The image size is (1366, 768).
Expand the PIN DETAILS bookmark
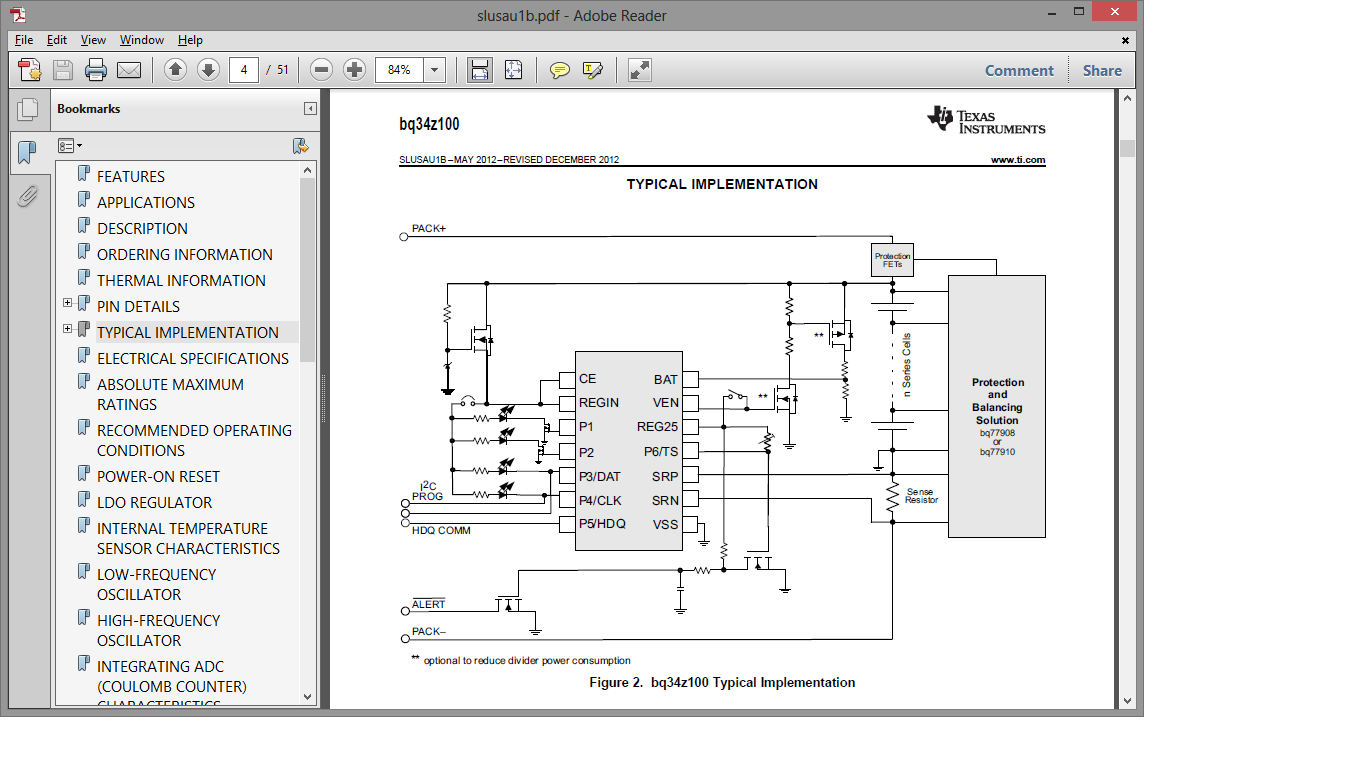point(68,303)
